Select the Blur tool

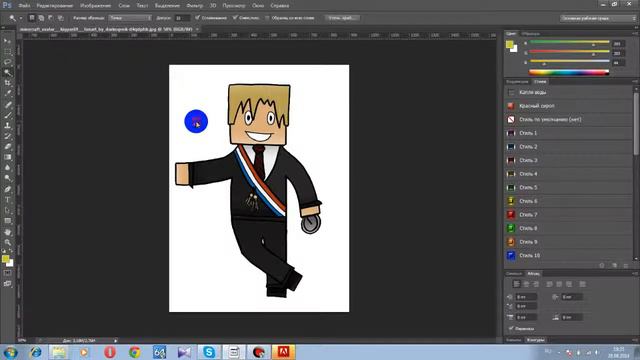7,168
